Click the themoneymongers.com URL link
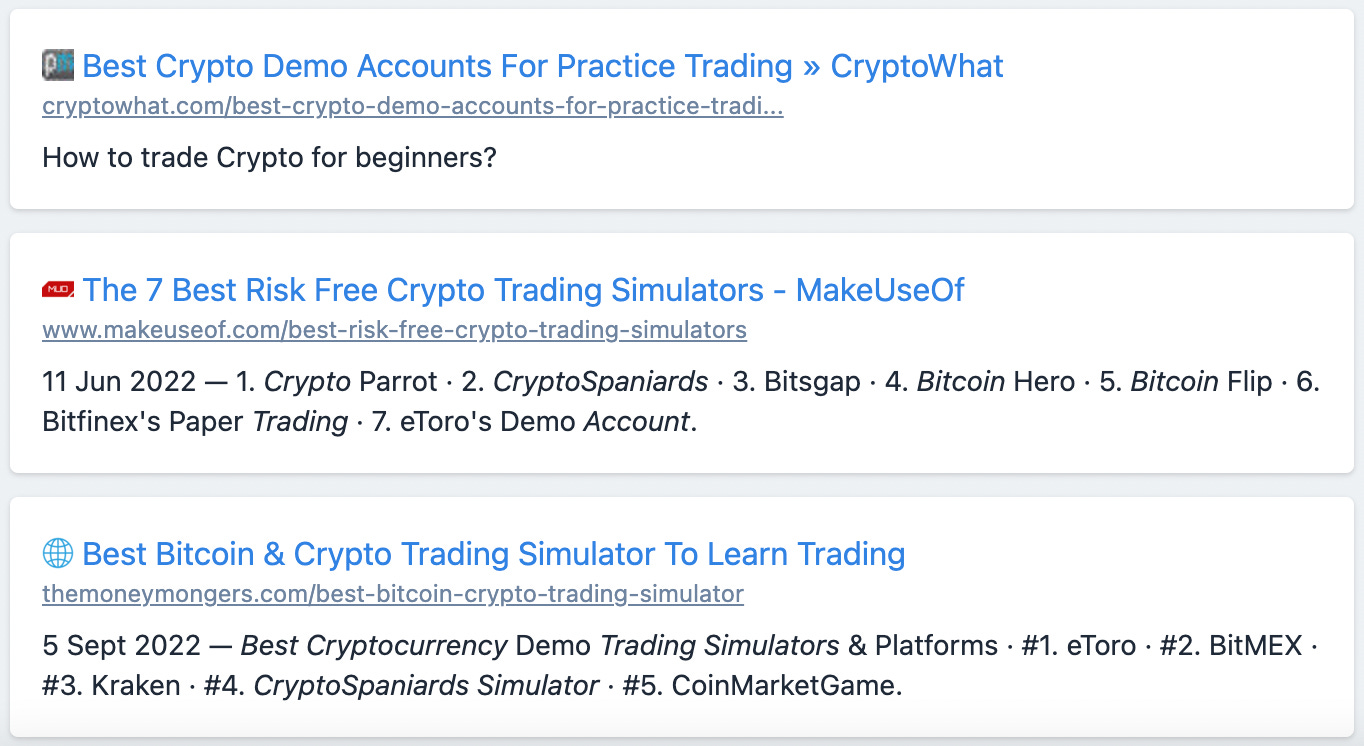 coord(392,593)
